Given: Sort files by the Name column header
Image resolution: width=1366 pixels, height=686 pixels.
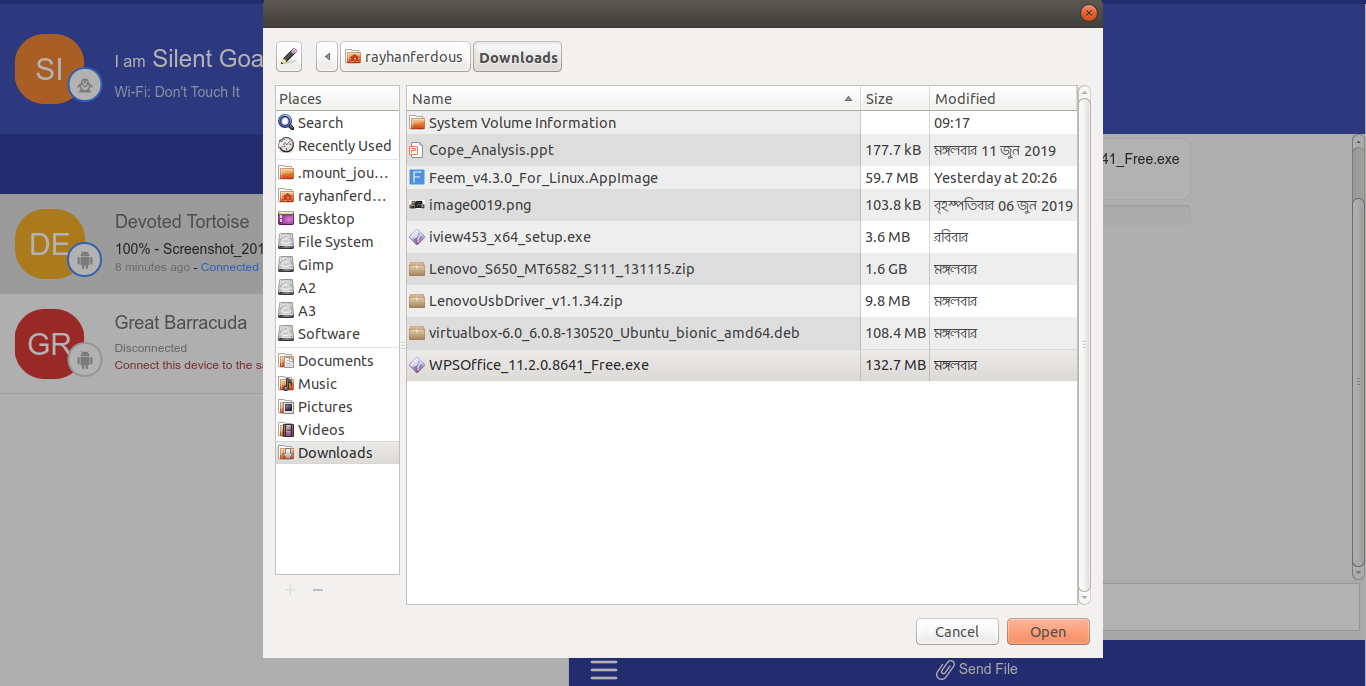Looking at the screenshot, I should [633, 98].
